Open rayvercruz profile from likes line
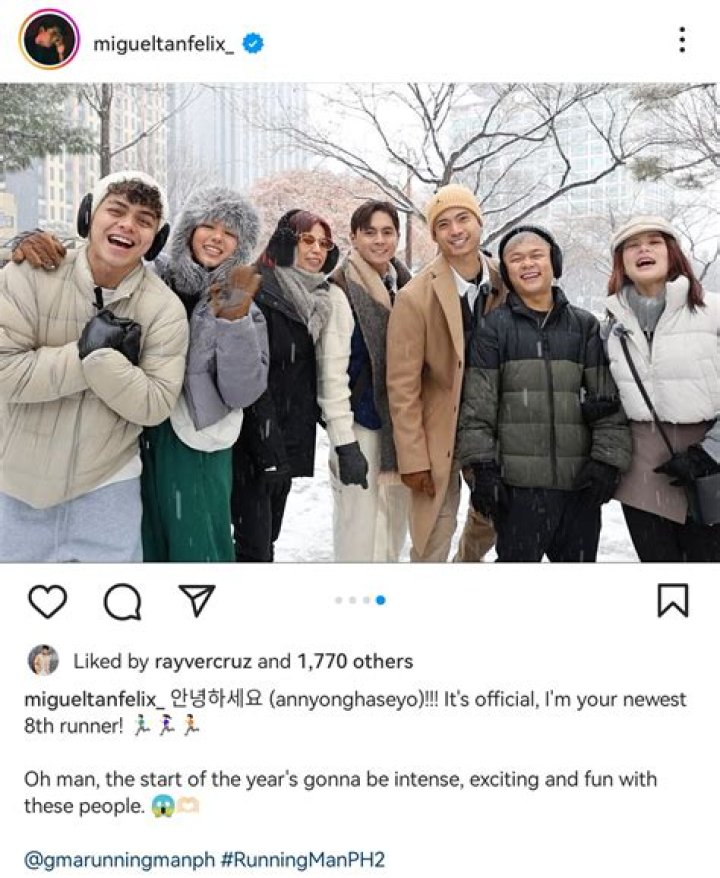 point(203,661)
